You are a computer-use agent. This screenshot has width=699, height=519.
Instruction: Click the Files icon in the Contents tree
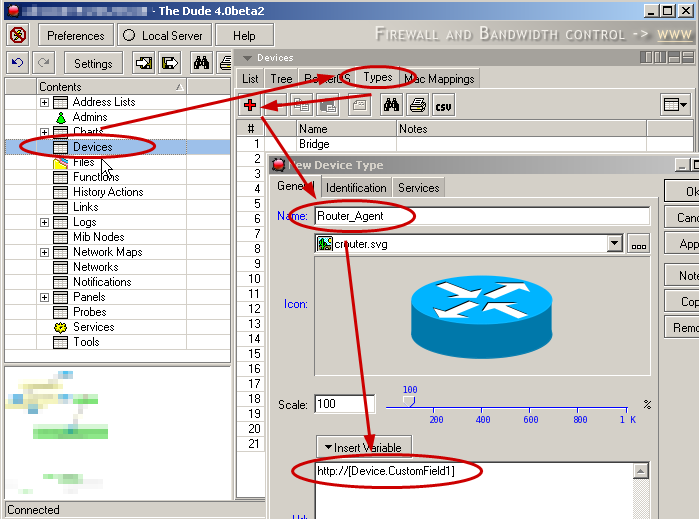pos(60,162)
